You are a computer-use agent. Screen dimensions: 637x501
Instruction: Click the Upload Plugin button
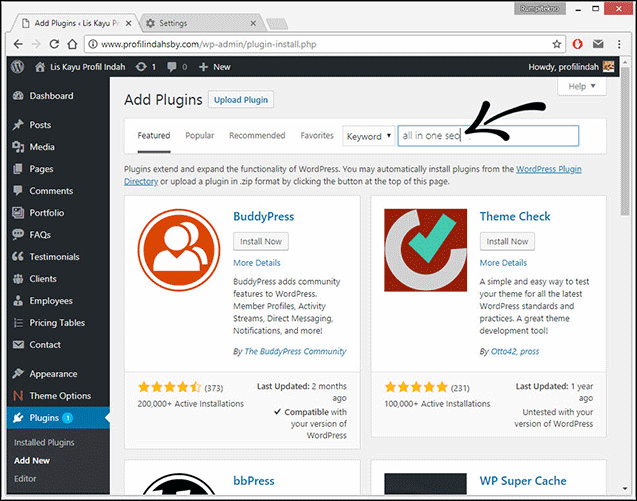241,100
